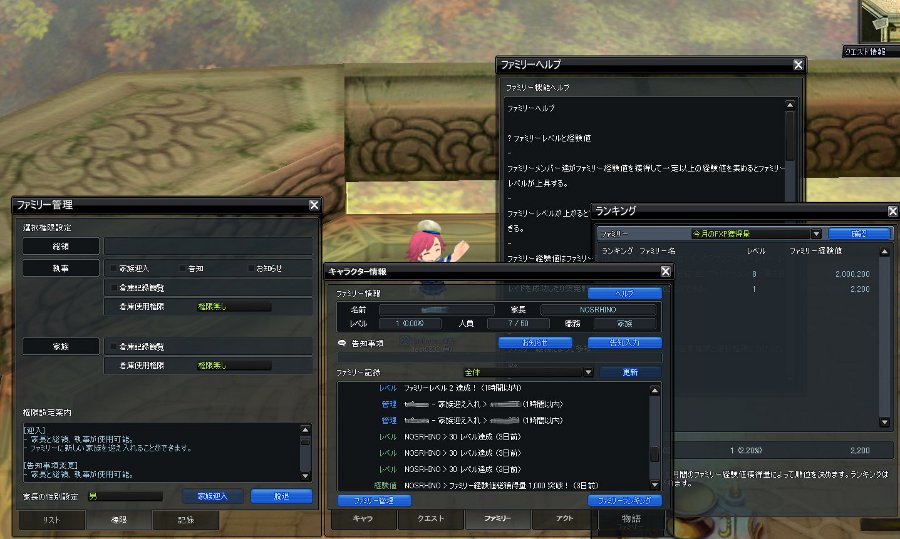
Task: Click down arrow in 権限設定案内 text box
Action: [305, 476]
